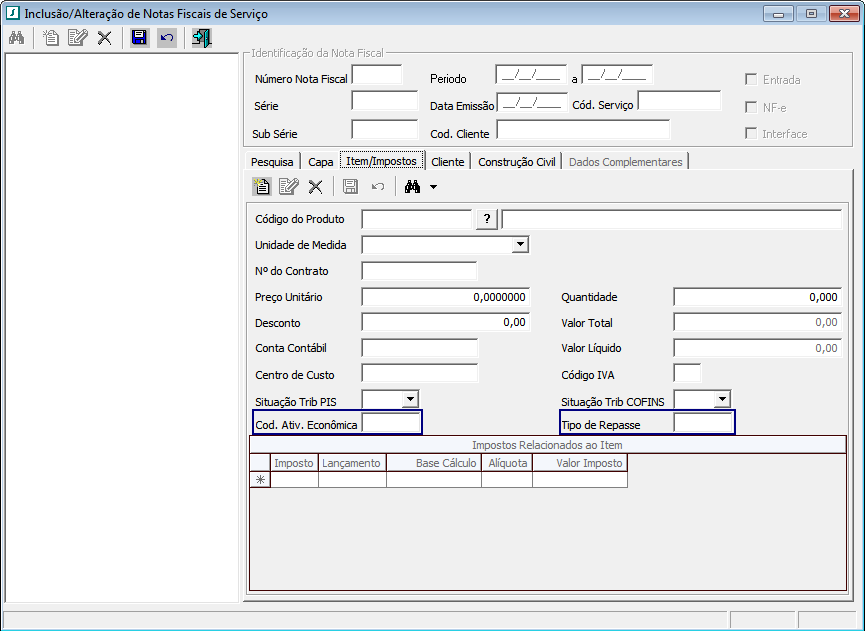
Task: Click the ? lookup button for Código do Produto
Action: [486, 220]
